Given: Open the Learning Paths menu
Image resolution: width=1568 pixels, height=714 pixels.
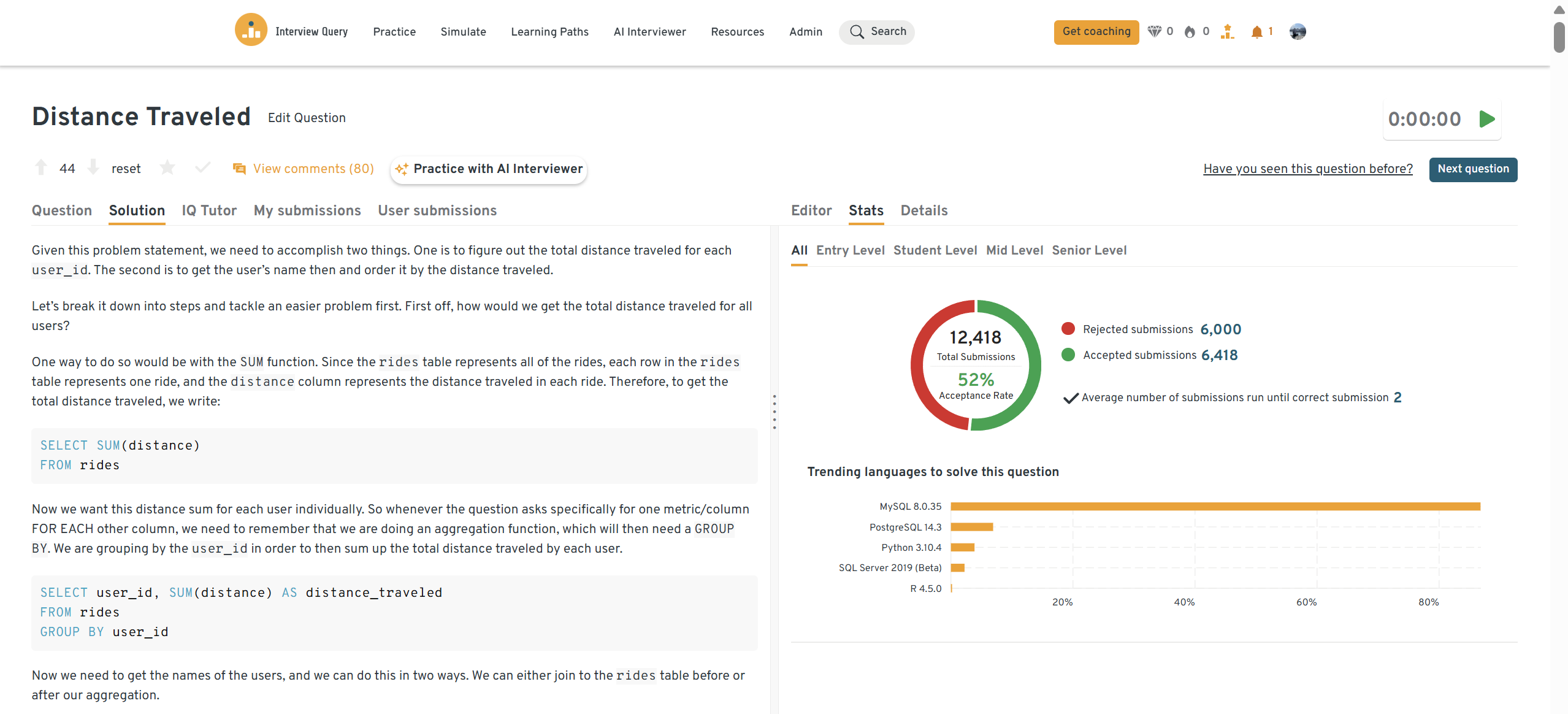Looking at the screenshot, I should tap(549, 32).
